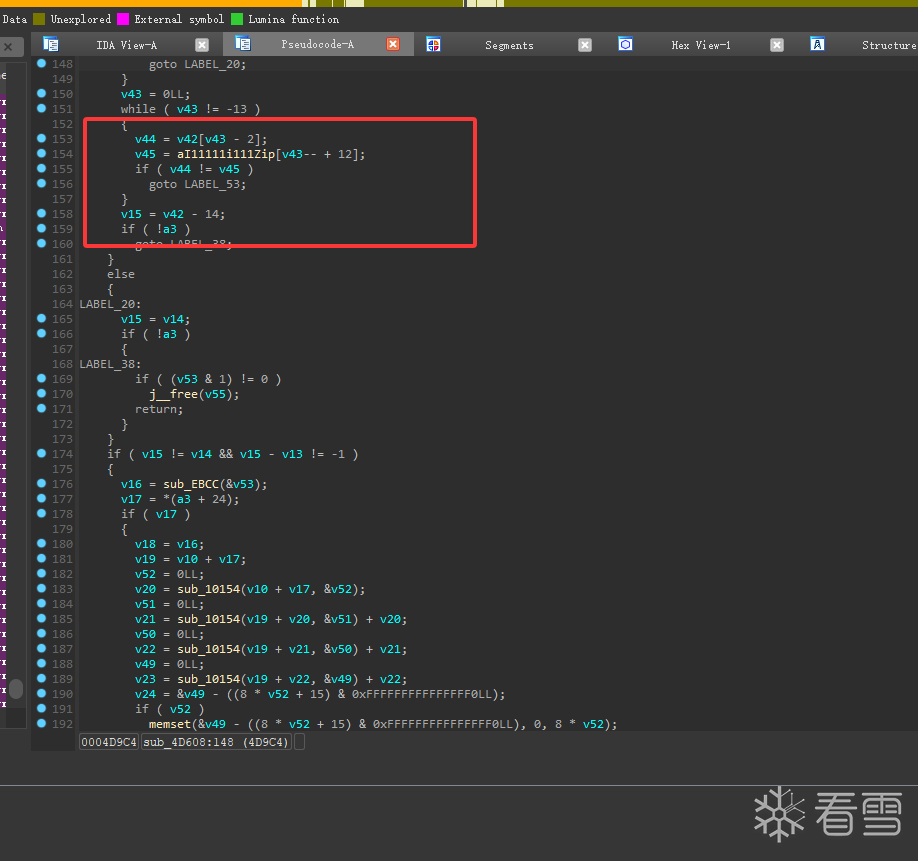
Task: Close the Hex View-1 tab
Action: (777, 45)
